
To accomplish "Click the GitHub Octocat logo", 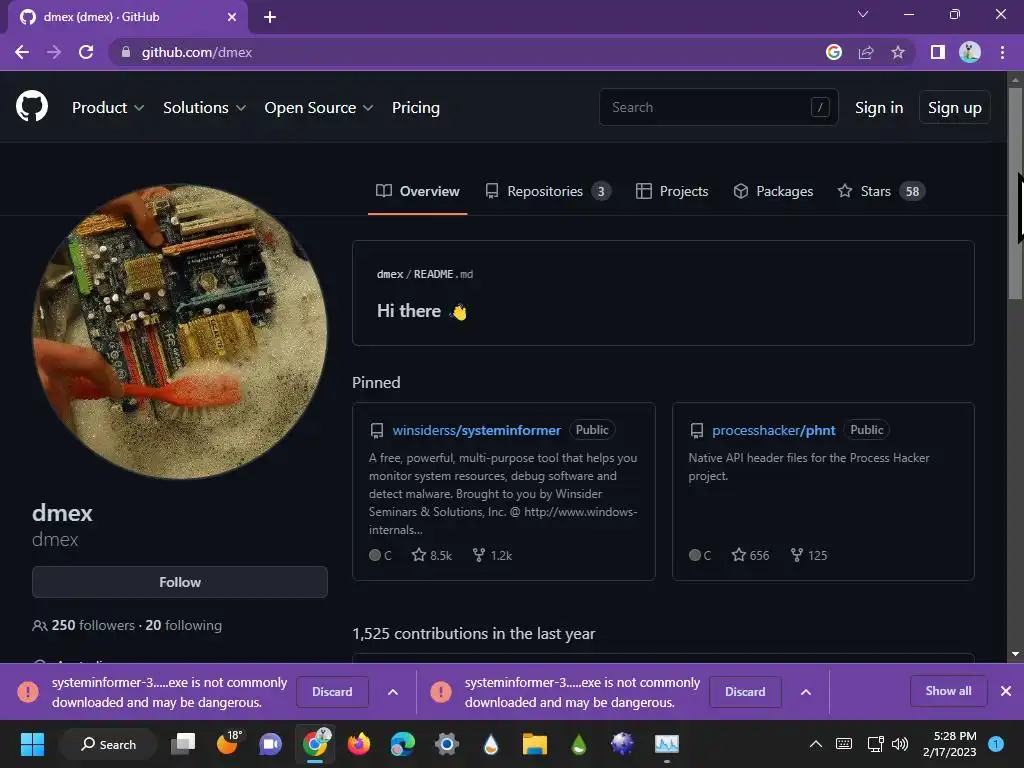I will (31, 107).
